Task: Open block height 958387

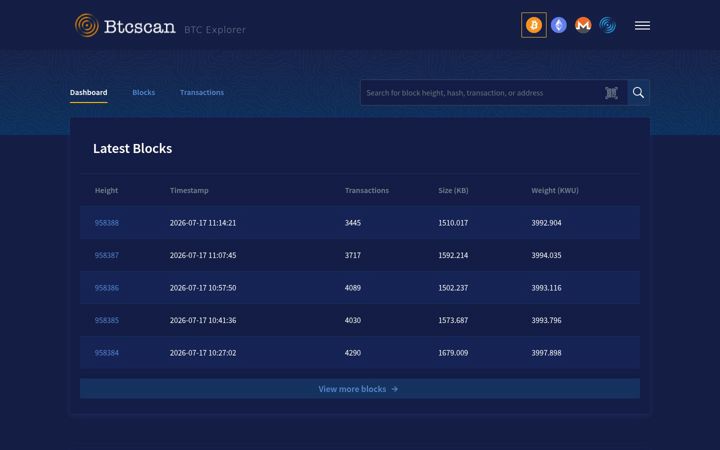Action: point(107,255)
